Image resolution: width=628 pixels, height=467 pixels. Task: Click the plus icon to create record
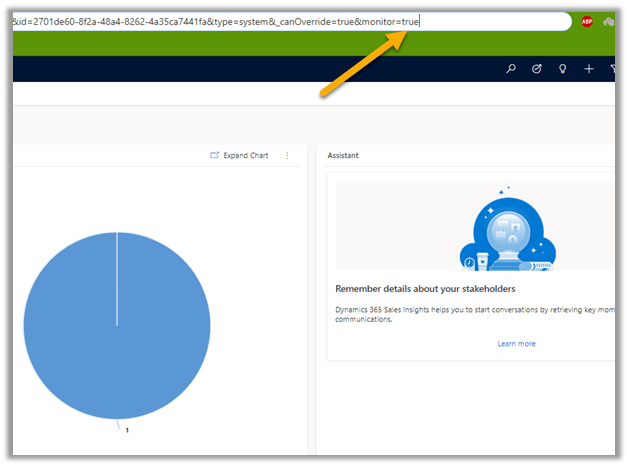589,69
